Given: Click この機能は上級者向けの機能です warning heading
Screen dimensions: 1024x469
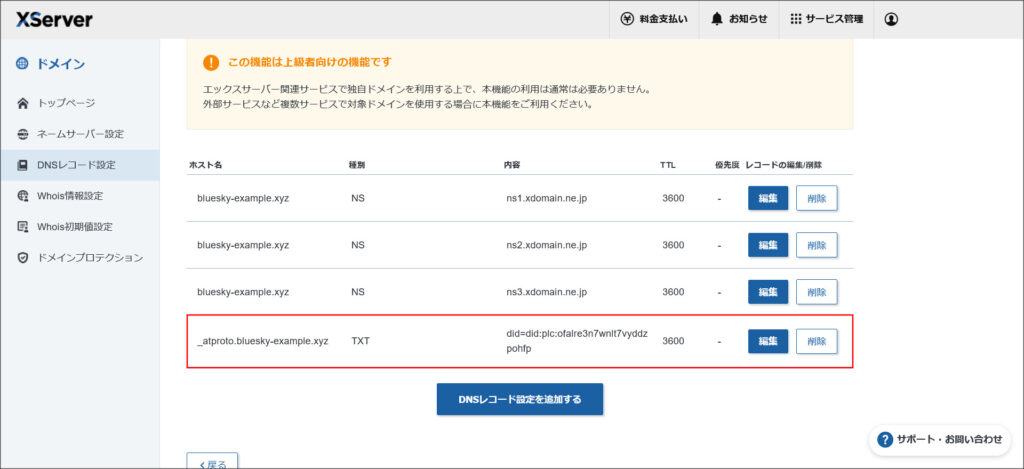Looking at the screenshot, I should pyautogui.click(x=310, y=63).
